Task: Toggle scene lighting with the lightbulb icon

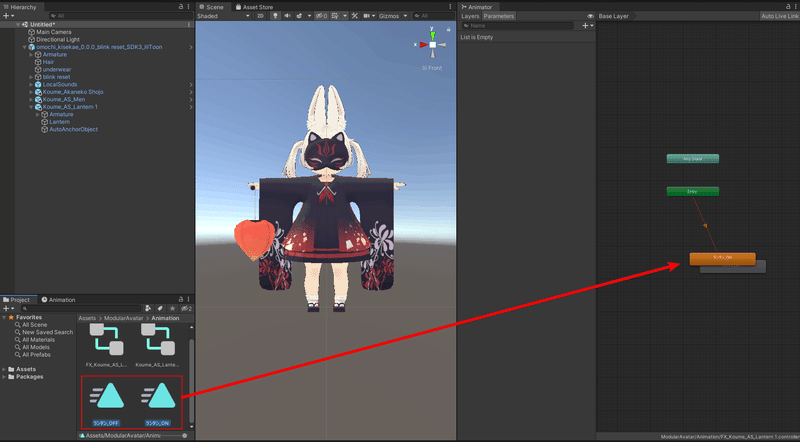Action: click(x=276, y=16)
